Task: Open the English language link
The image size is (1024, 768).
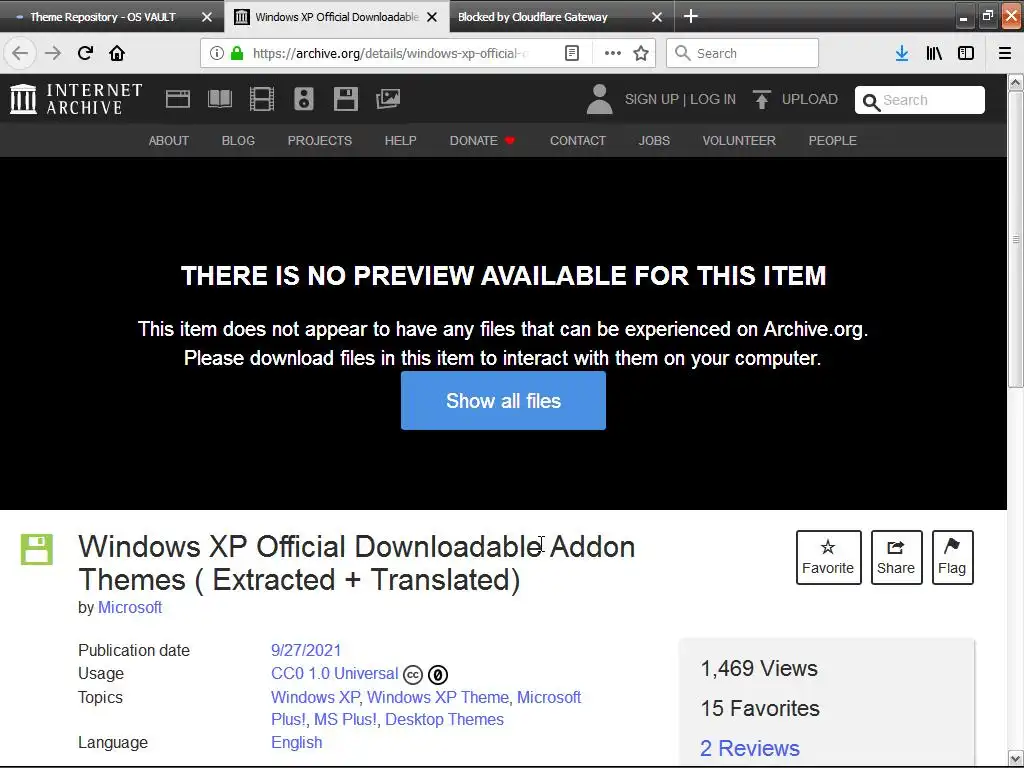Action: pos(296,743)
